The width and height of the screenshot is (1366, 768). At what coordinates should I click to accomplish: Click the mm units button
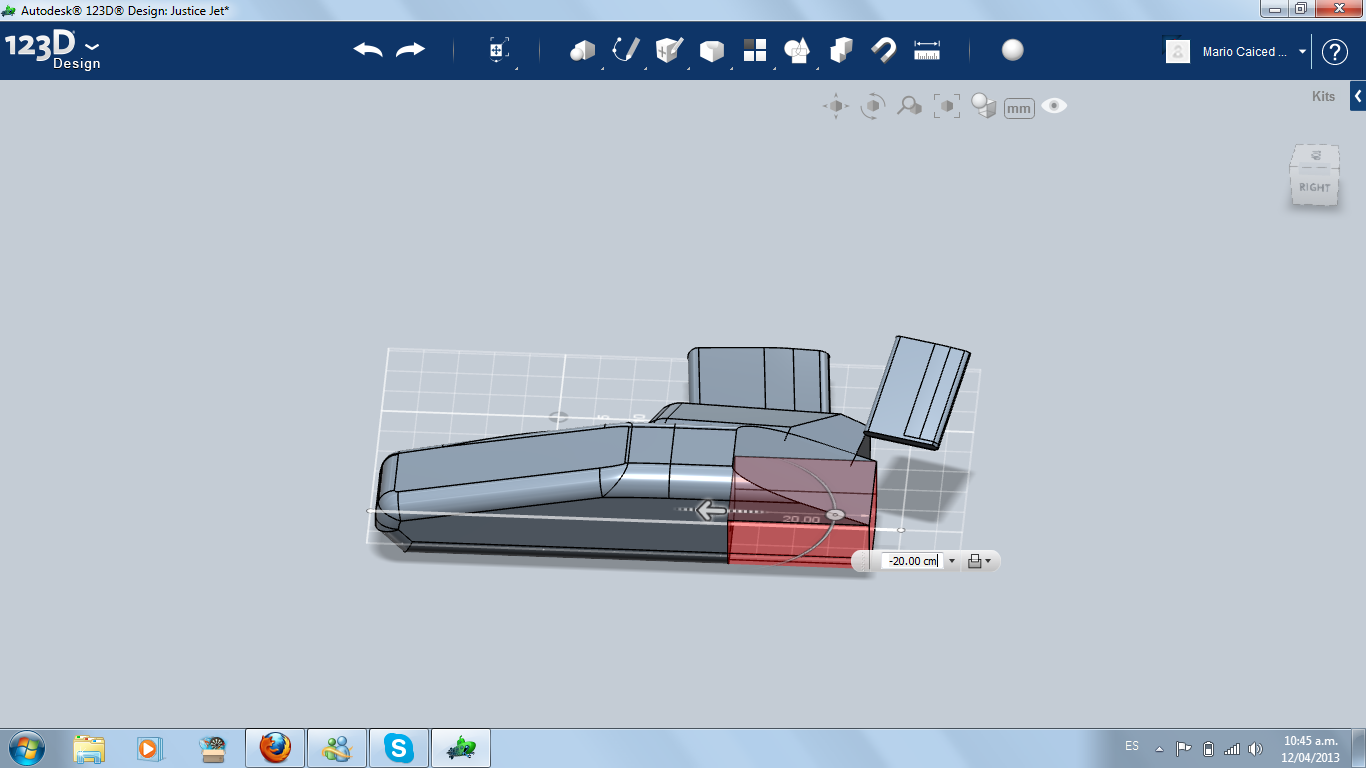coord(1019,108)
